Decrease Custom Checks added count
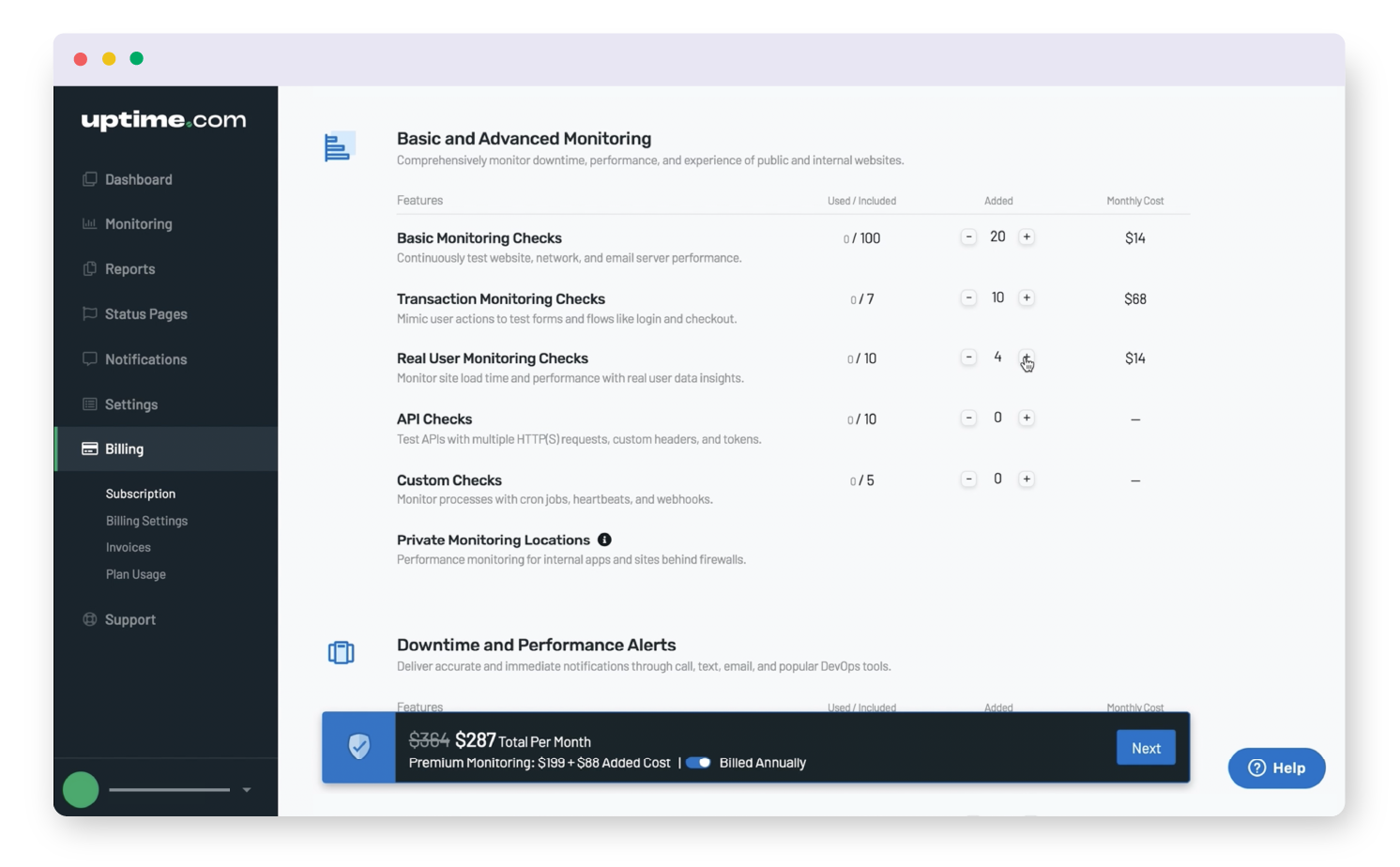 point(968,479)
